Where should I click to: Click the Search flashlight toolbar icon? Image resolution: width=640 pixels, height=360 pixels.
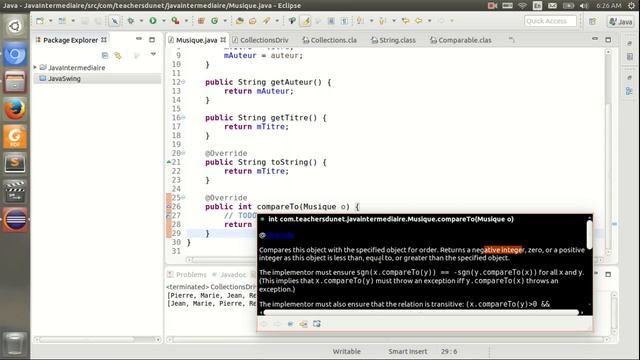267,21
